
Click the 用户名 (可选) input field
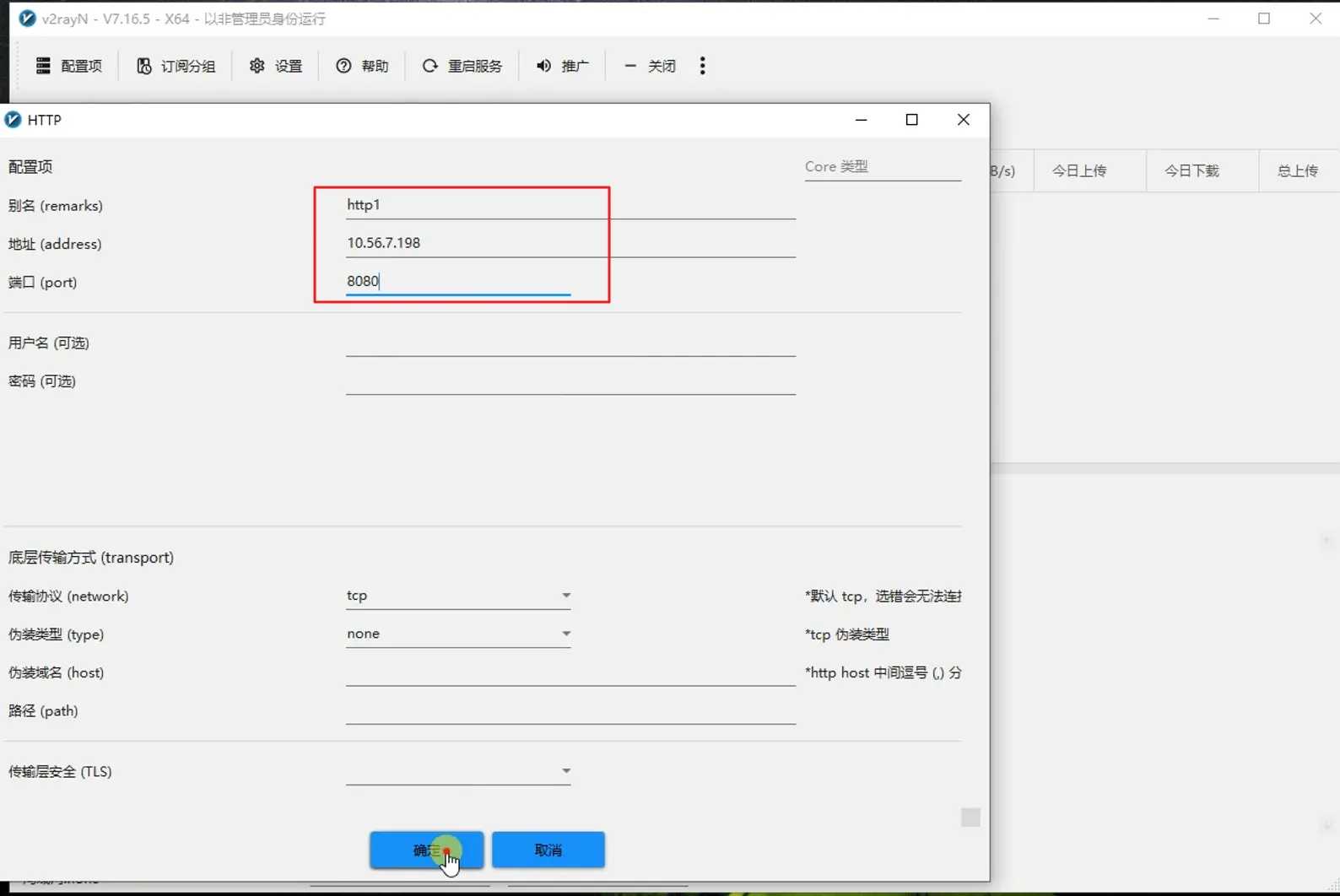pos(570,343)
